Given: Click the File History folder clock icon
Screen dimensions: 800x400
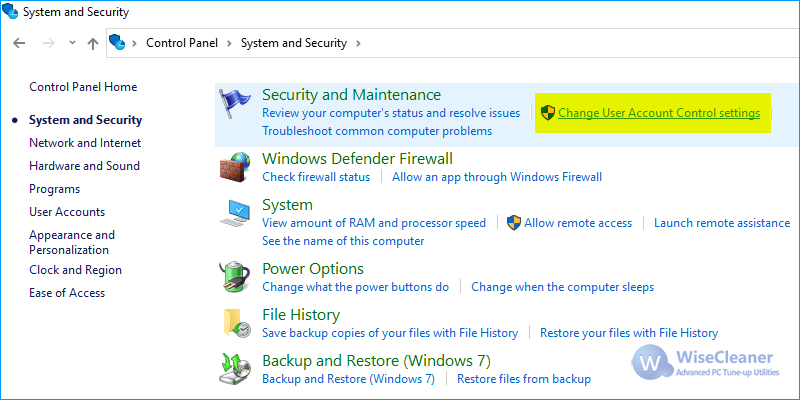Looking at the screenshot, I should coord(237,323).
